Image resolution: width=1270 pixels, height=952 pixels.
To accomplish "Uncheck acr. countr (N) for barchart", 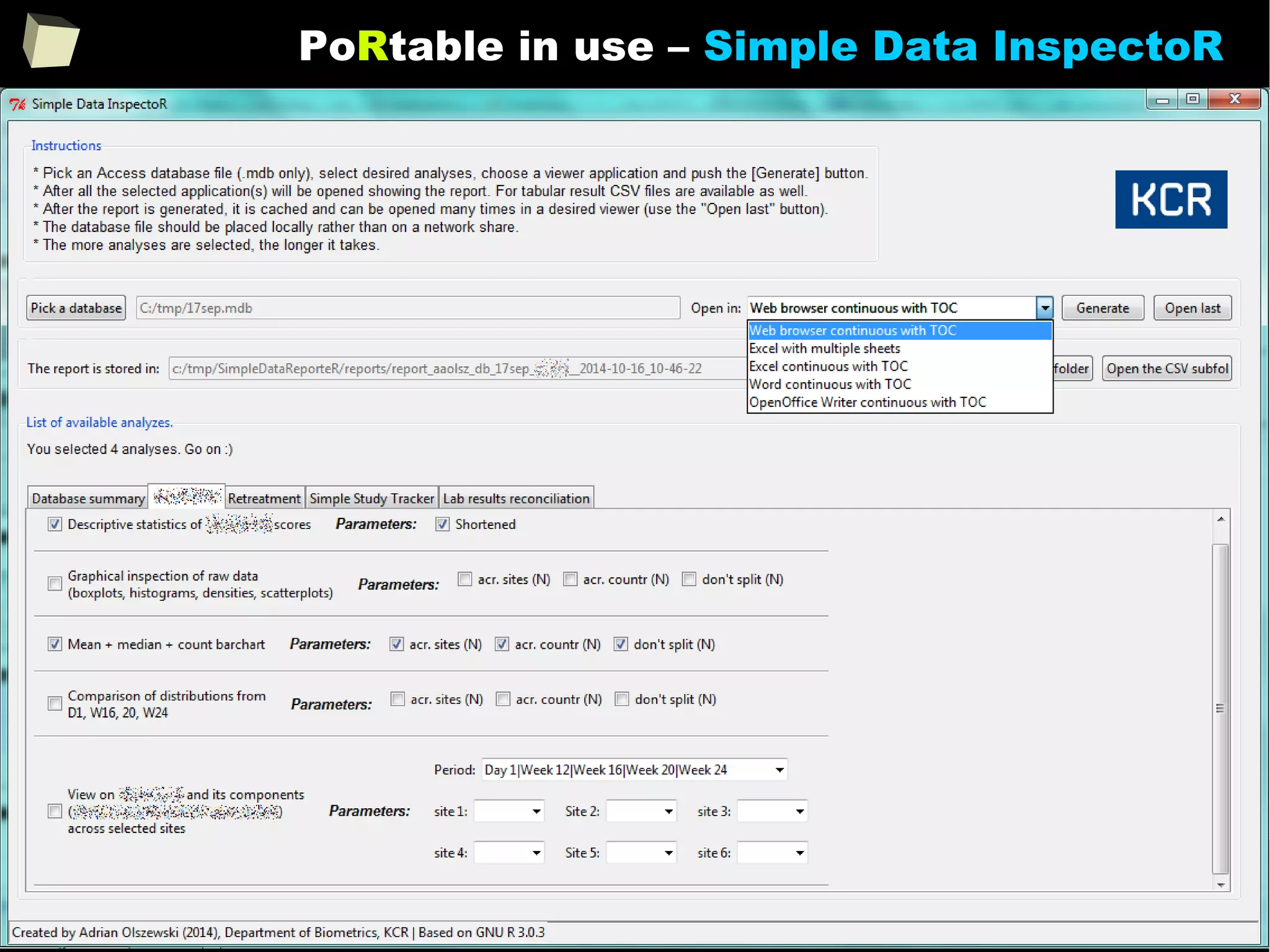I will pyautogui.click(x=502, y=644).
